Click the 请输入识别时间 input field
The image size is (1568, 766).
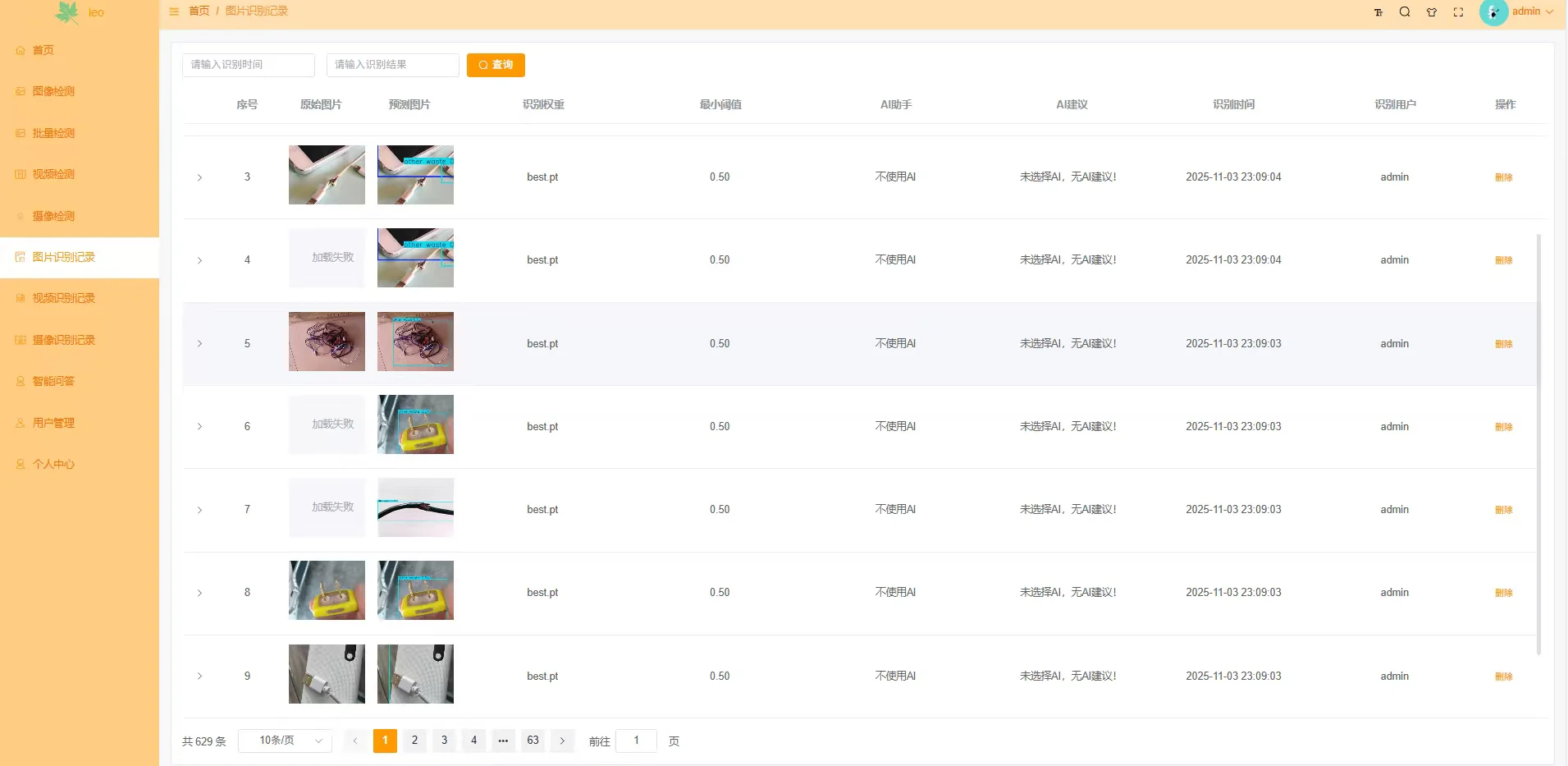(x=248, y=65)
